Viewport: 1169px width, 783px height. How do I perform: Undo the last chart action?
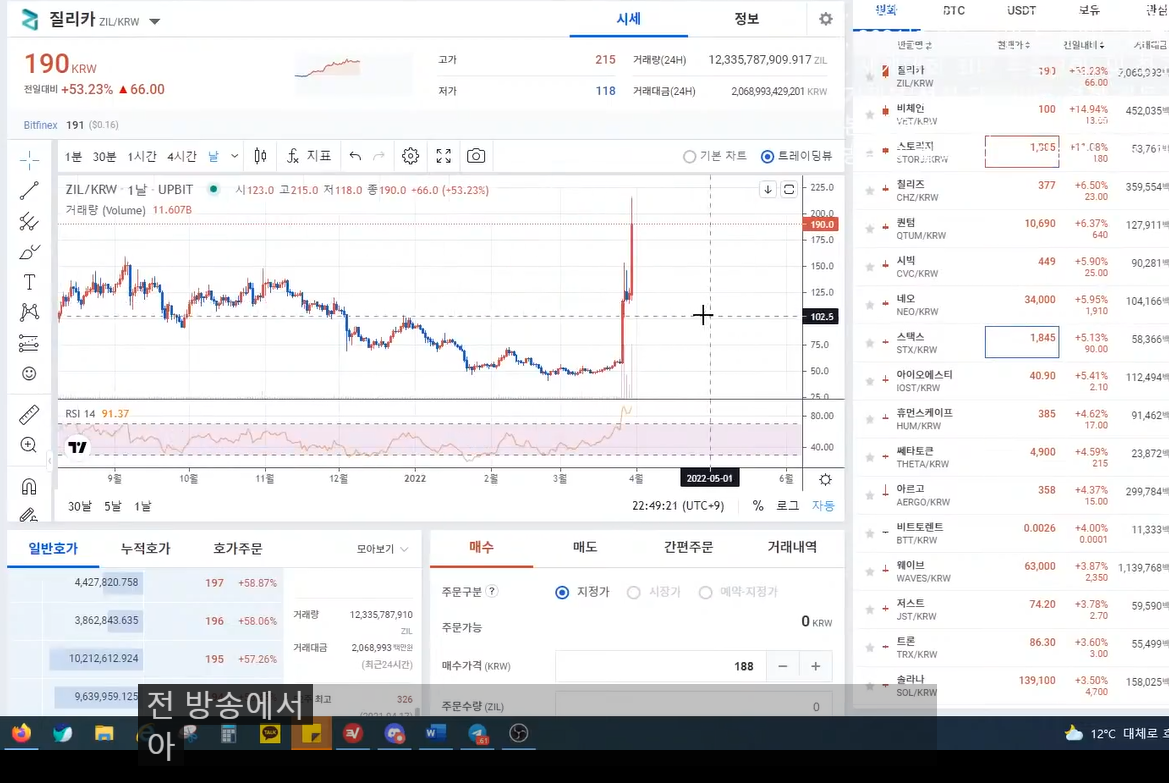[x=356, y=156]
